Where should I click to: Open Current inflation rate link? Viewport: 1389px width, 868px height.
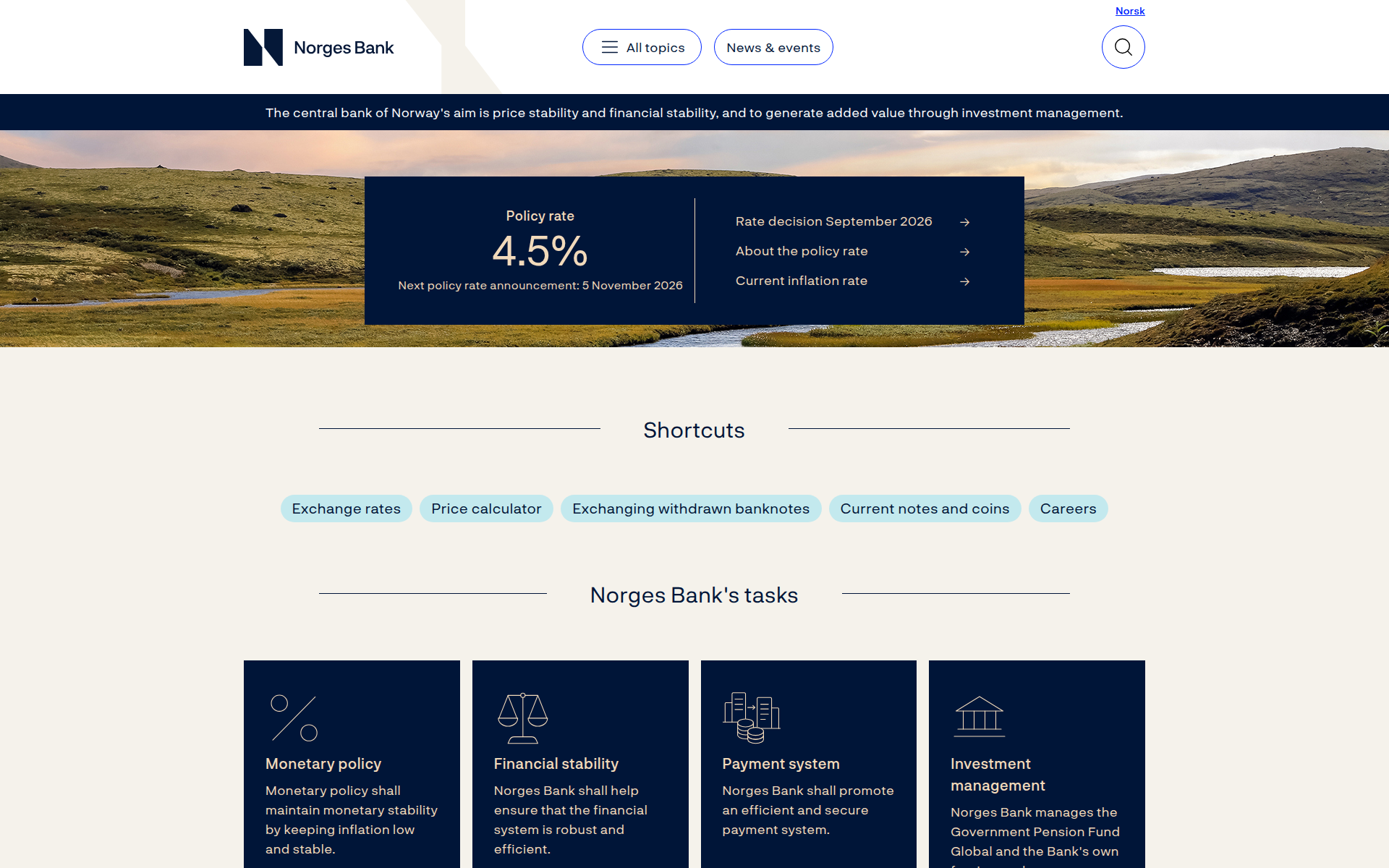coord(802,281)
